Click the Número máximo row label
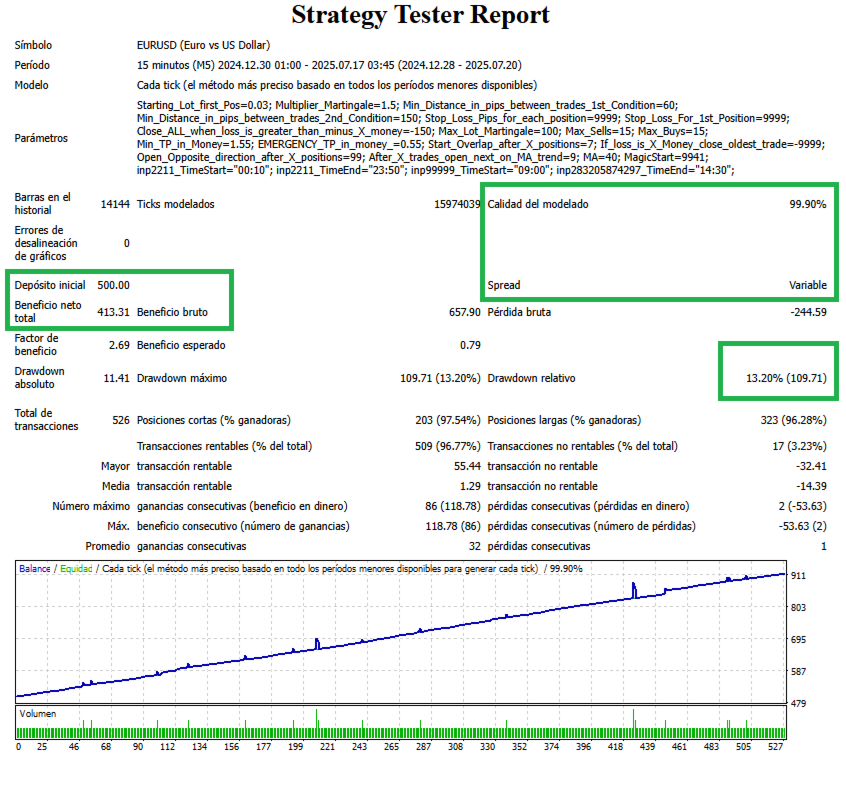 [91, 506]
